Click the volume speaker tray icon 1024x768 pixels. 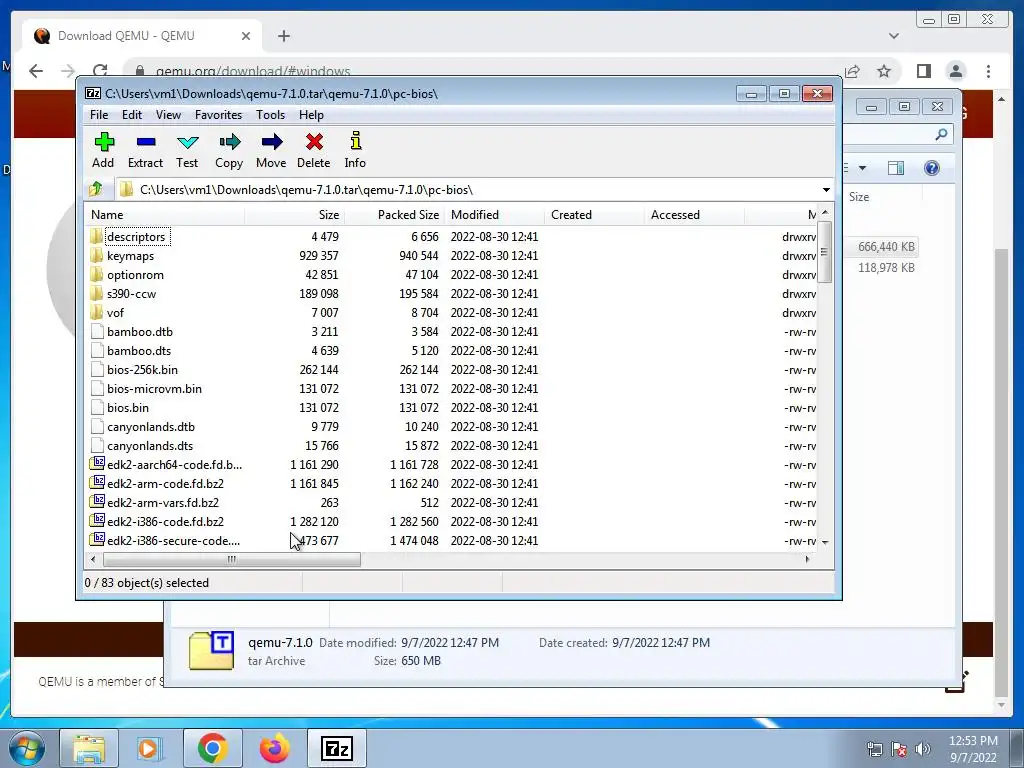[922, 748]
